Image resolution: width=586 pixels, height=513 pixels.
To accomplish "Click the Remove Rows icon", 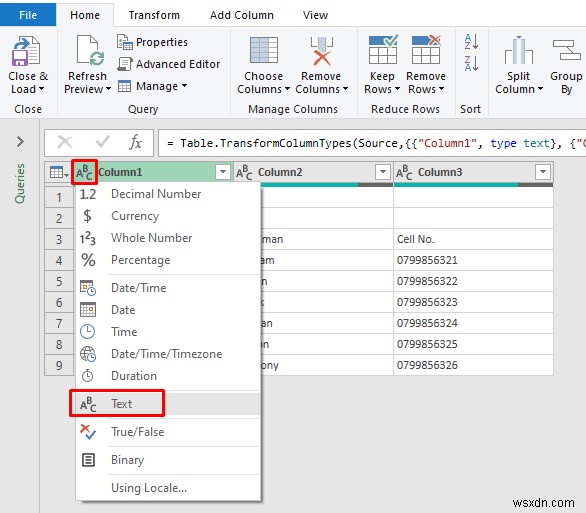I will point(426,50).
